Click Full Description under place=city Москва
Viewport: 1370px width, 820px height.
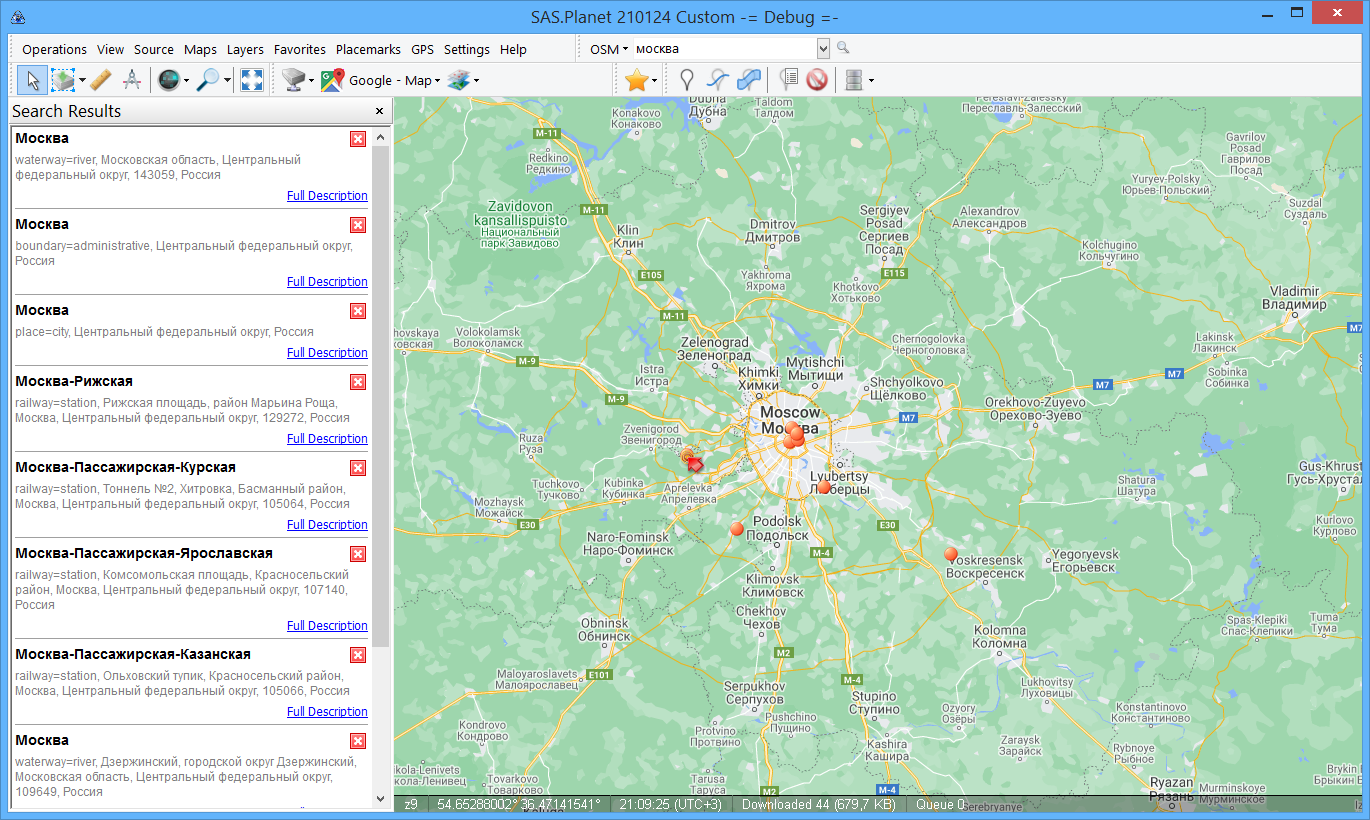click(x=327, y=353)
